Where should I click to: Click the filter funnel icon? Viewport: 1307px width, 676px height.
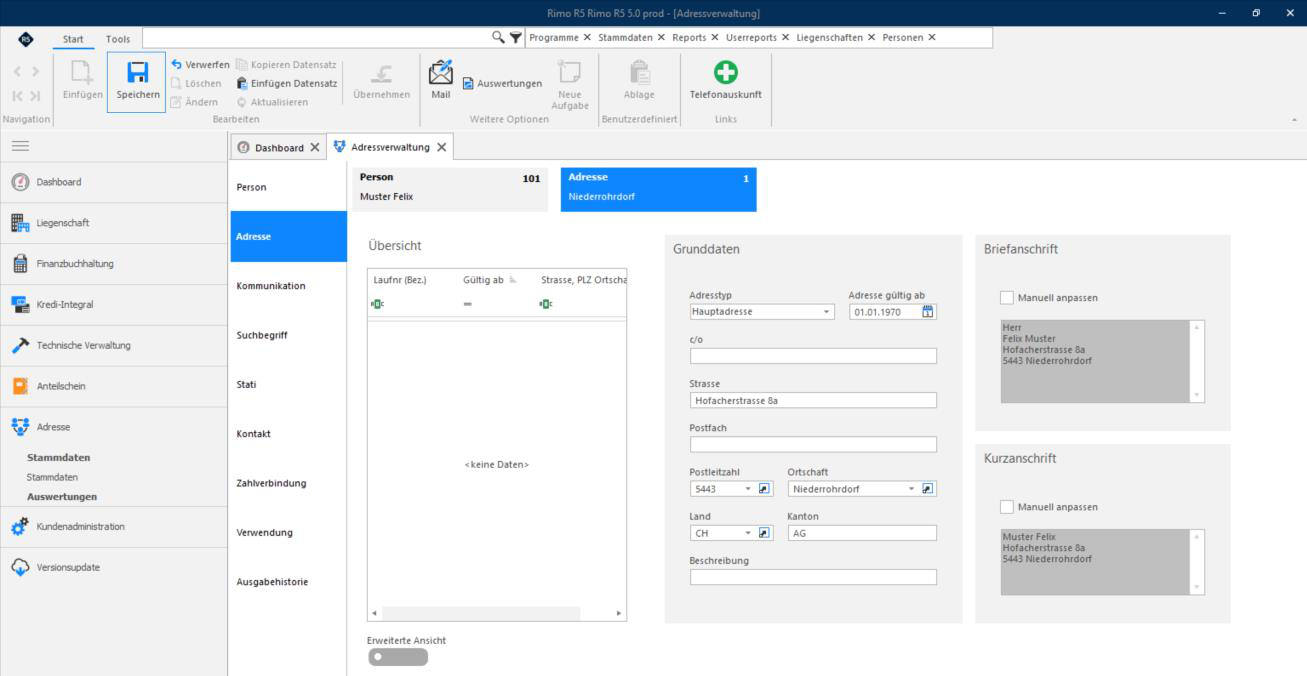[517, 37]
